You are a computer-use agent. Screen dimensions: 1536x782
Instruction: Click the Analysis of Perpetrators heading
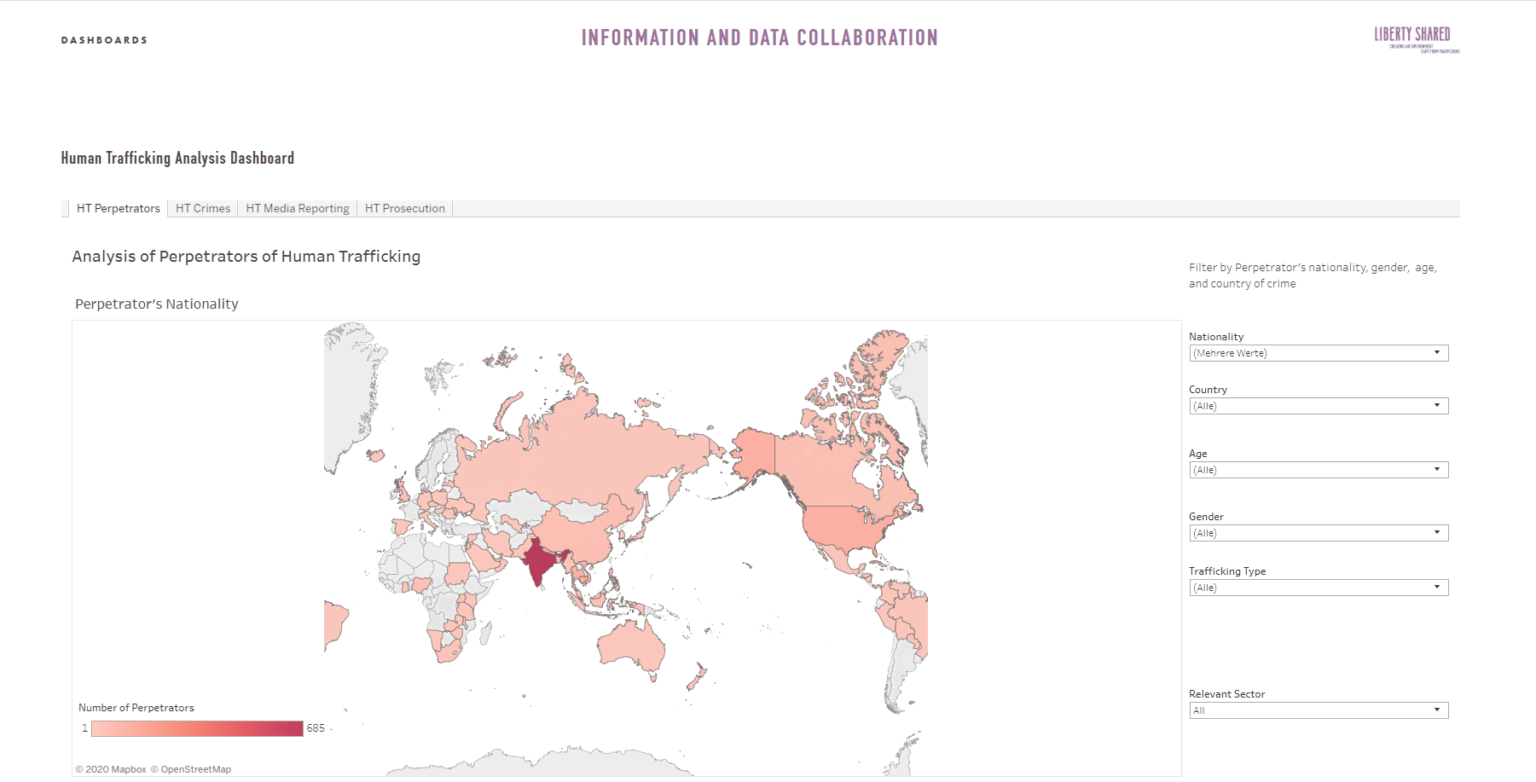[245, 256]
